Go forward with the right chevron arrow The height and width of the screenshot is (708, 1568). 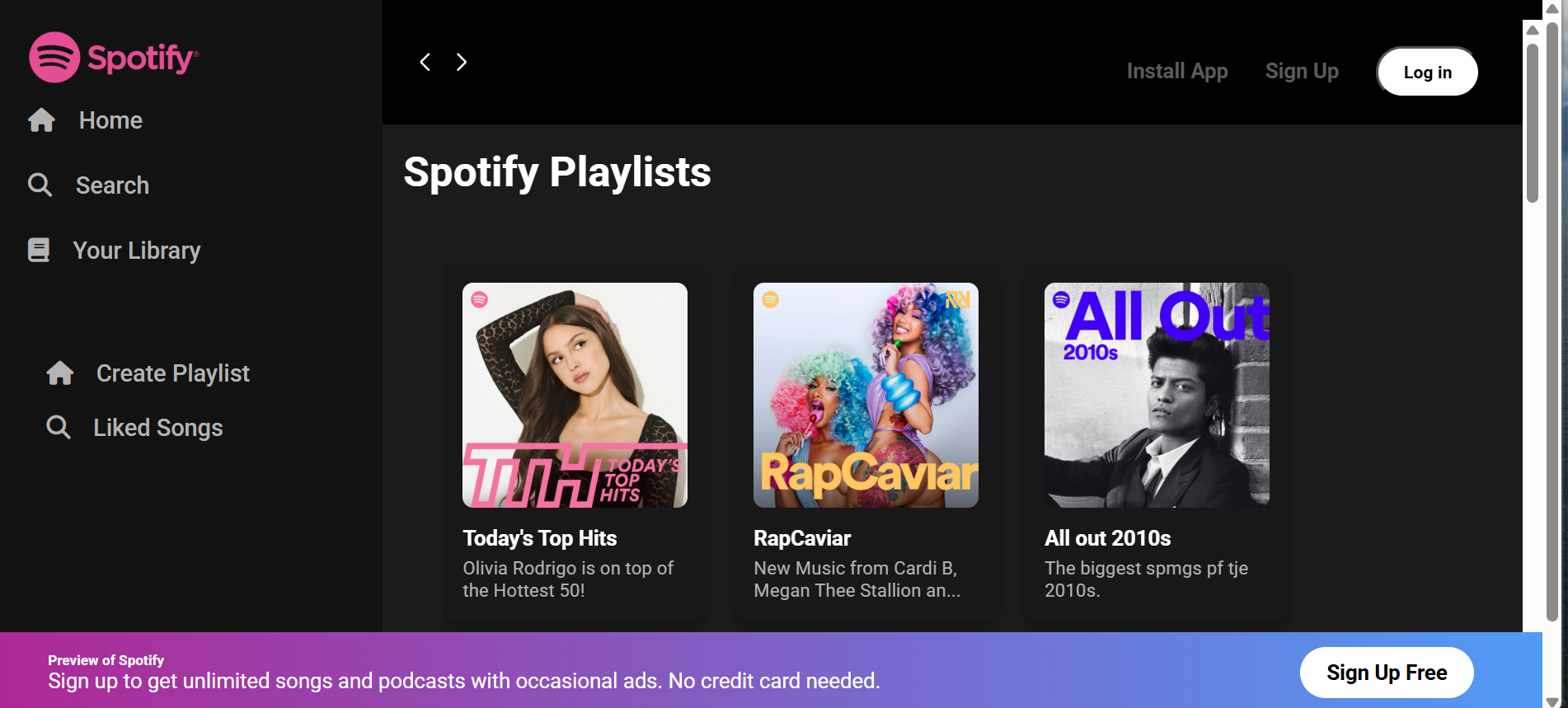[x=462, y=62]
